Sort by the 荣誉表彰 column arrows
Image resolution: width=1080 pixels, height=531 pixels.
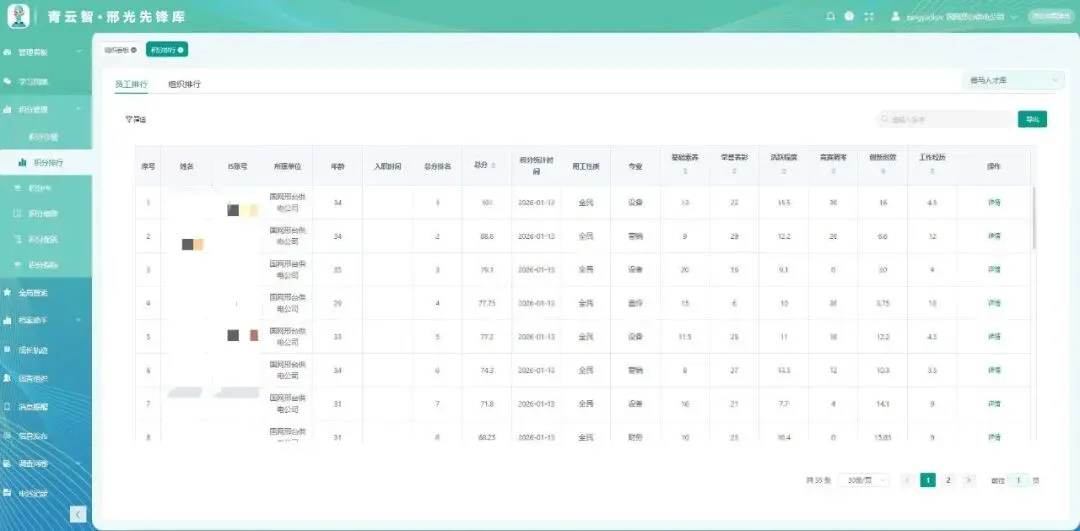[x=734, y=171]
